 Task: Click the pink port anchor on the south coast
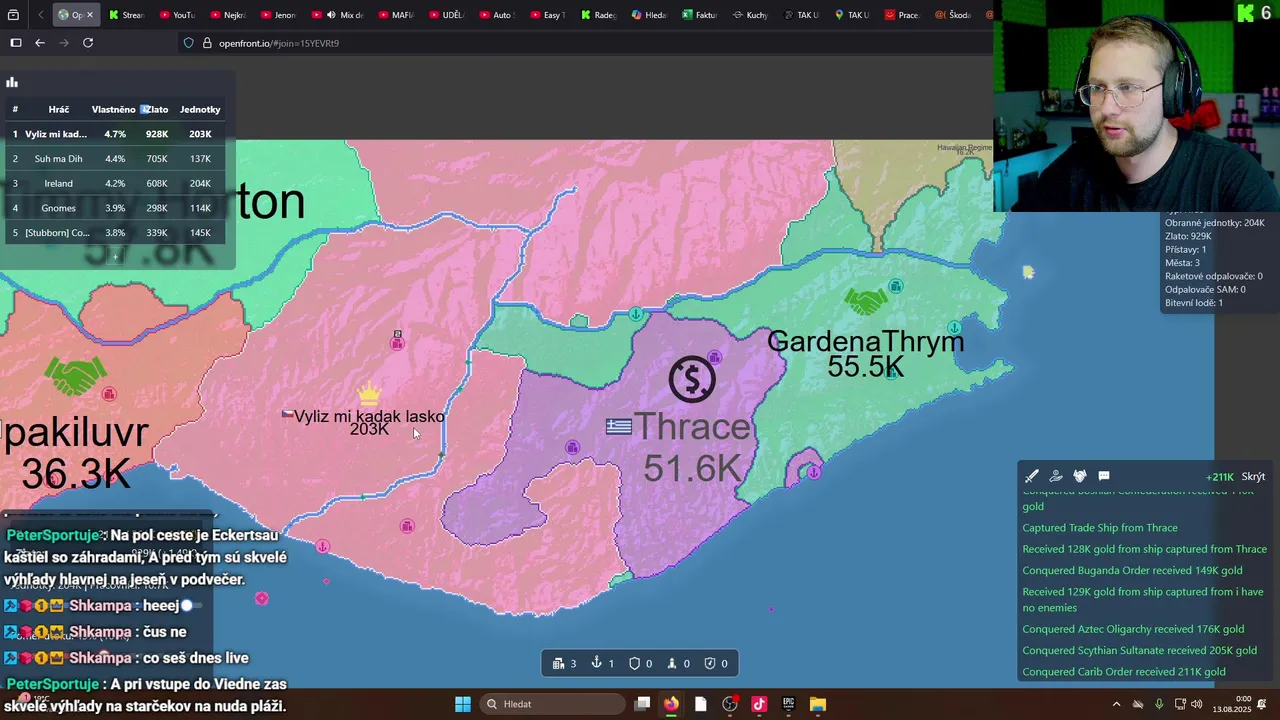(323, 546)
